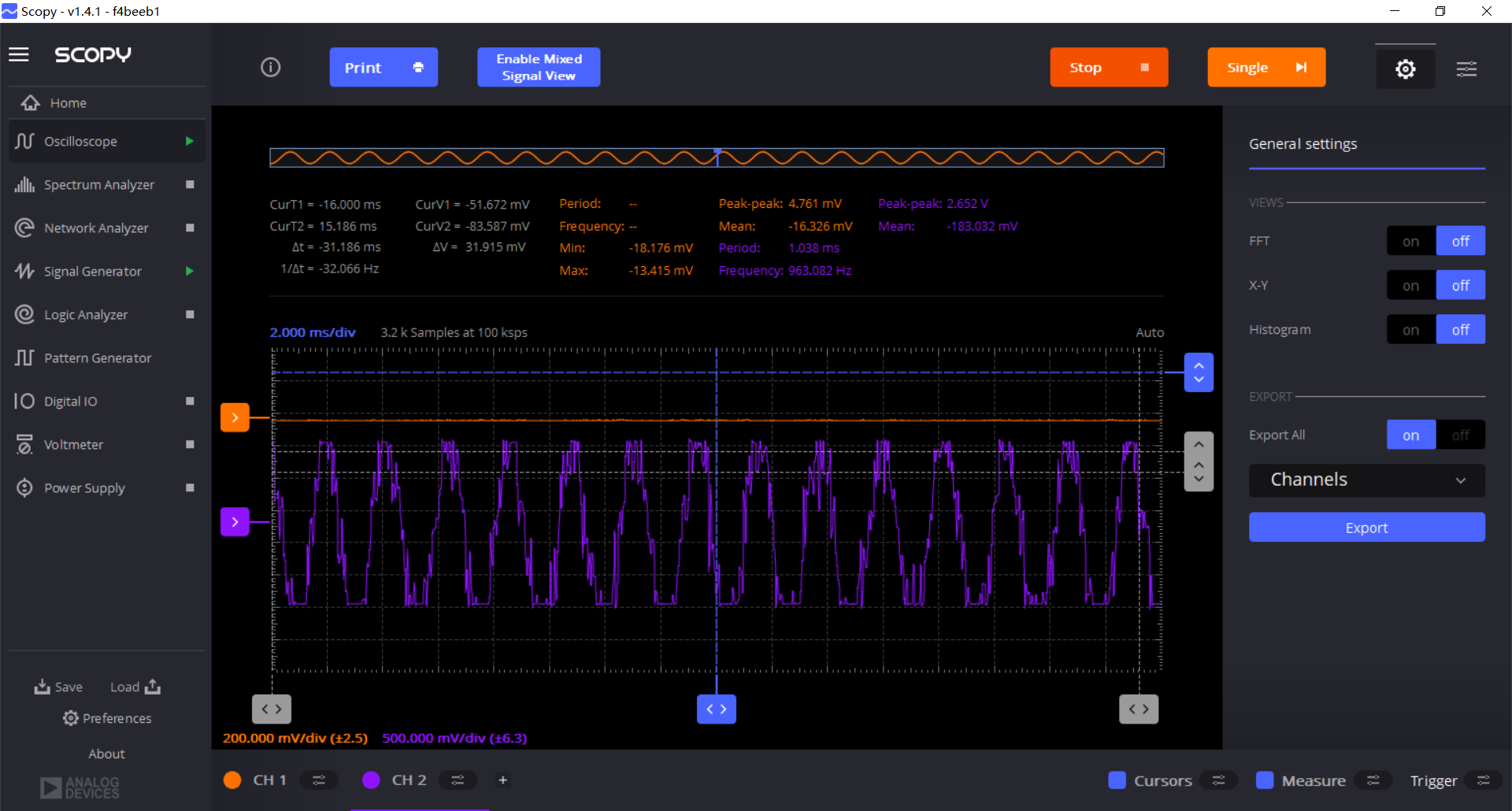Start the Network Analyzer with its square button
The width and height of the screenshot is (1512, 811).
click(190, 228)
